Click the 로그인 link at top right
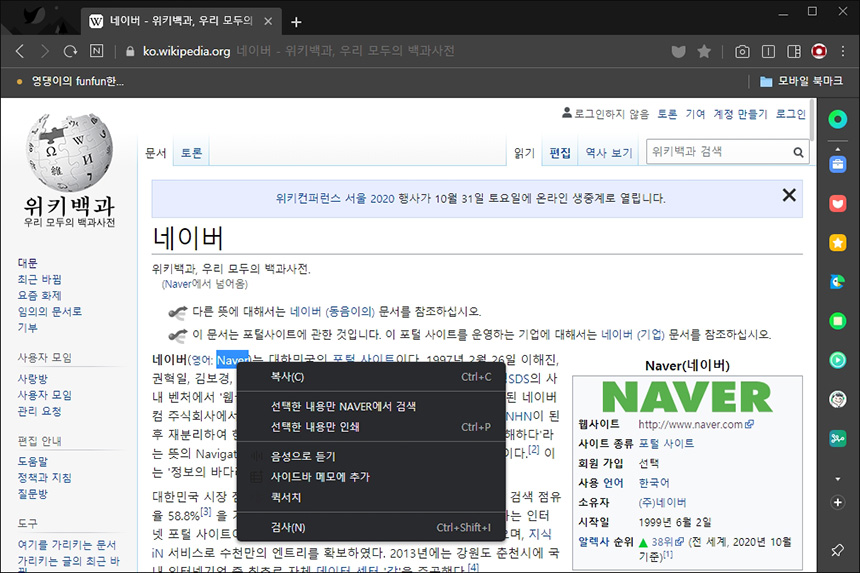 tap(790, 114)
